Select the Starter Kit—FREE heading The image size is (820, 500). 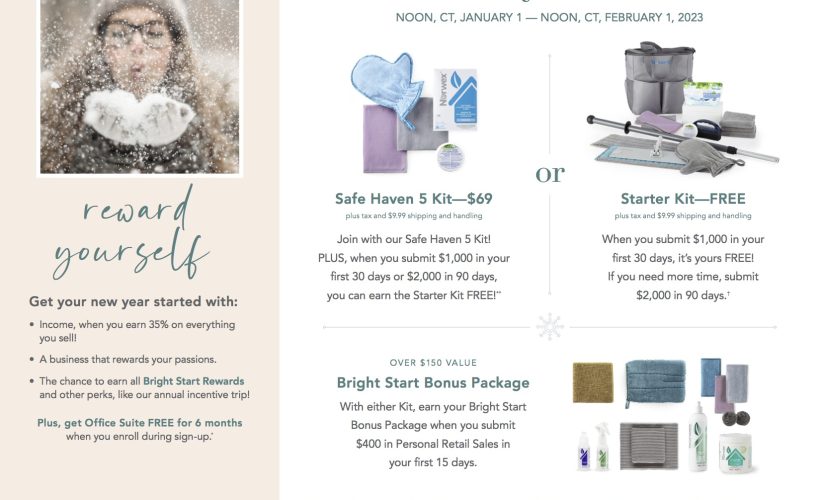683,199
